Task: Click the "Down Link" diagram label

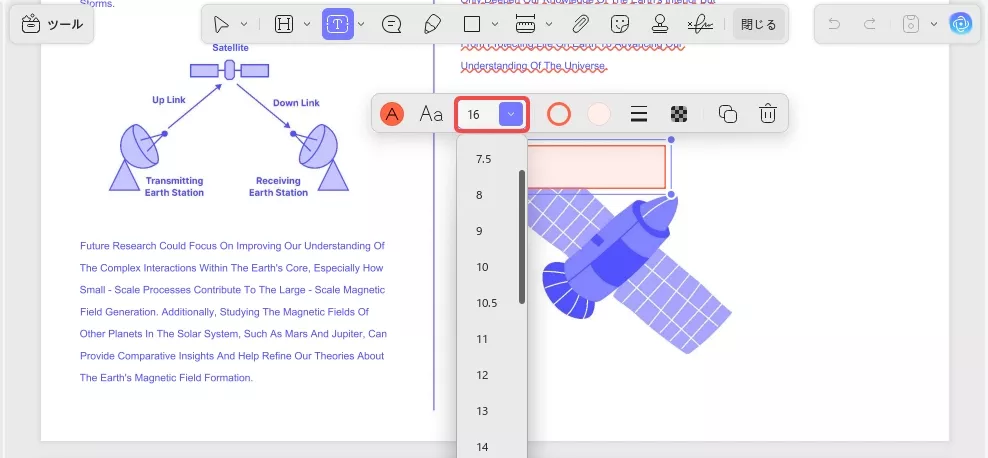Action: pos(296,103)
